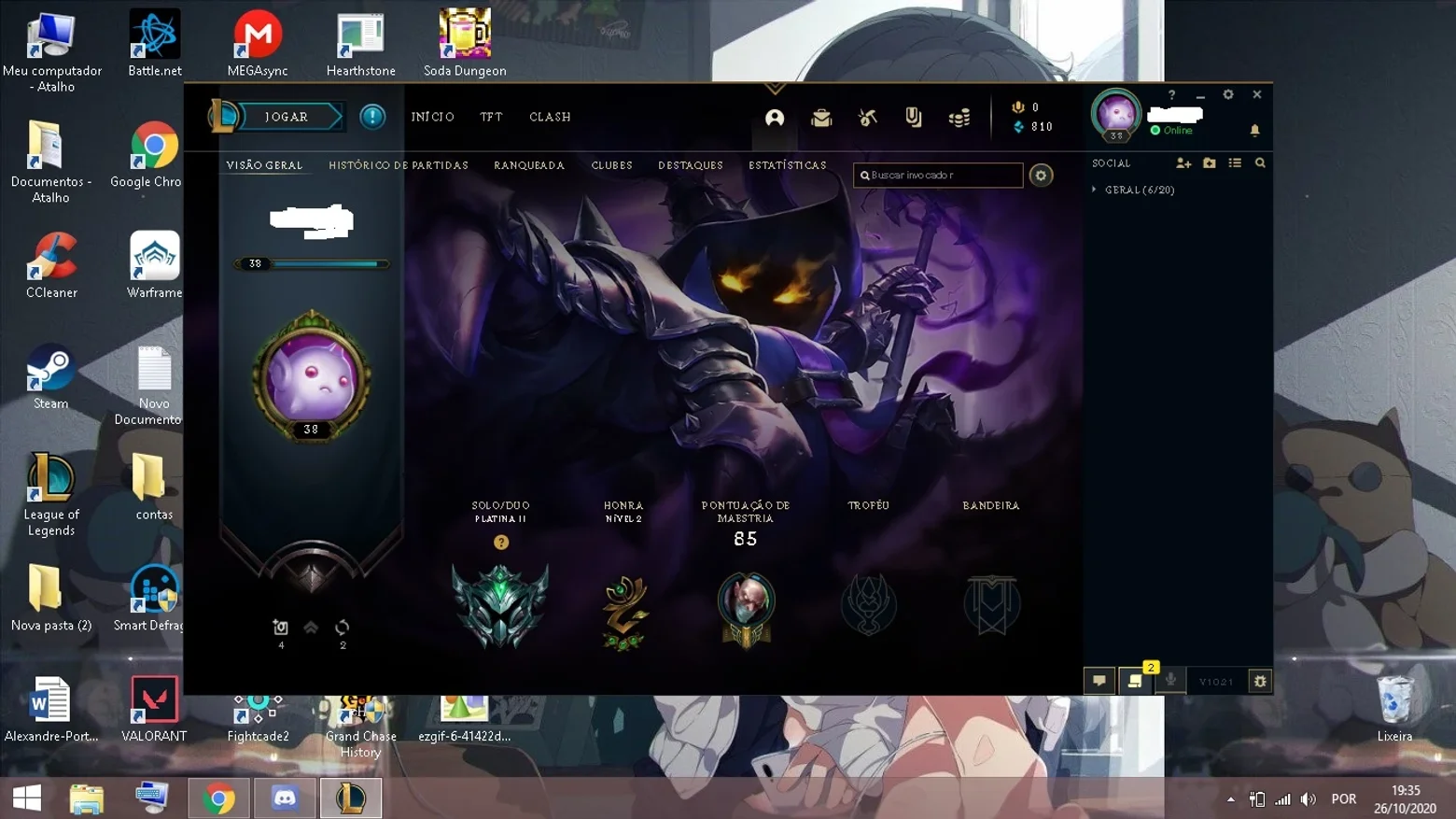Go to INÍCIO in the navigation bar
The height and width of the screenshot is (819, 1456).
pyautogui.click(x=433, y=117)
